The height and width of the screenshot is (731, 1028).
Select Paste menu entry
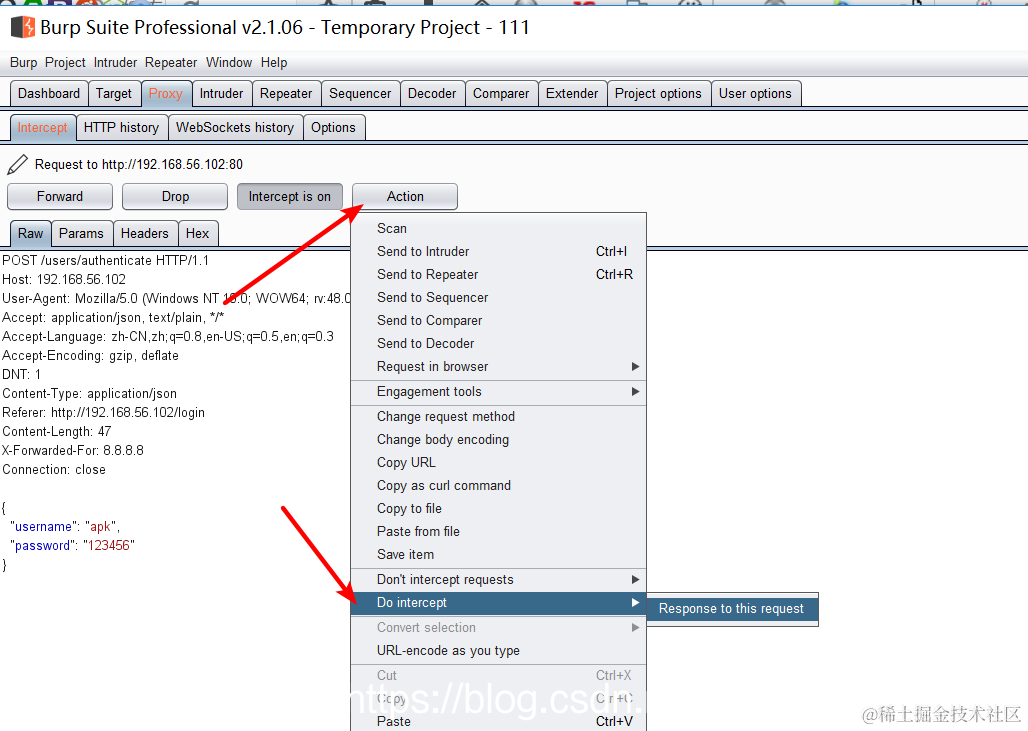498,721
